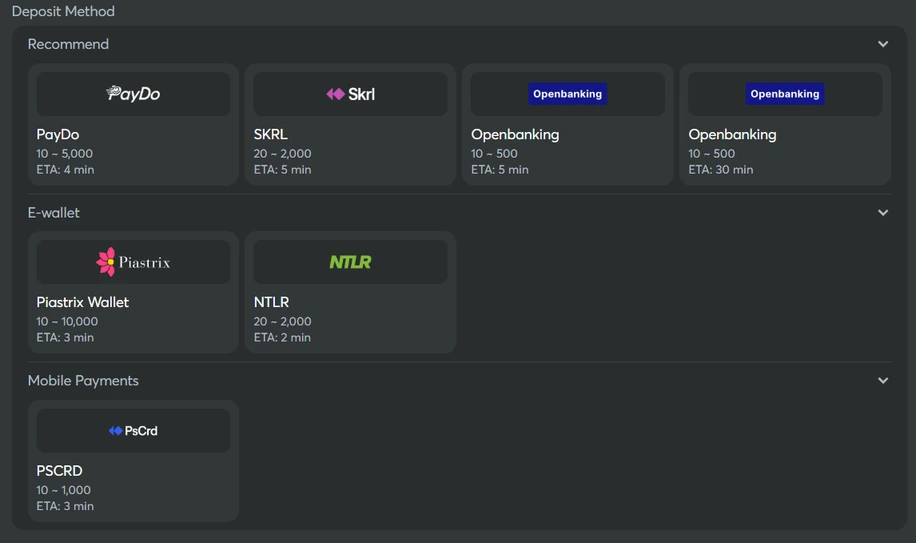Click the Mobile Payments section header

coord(83,381)
